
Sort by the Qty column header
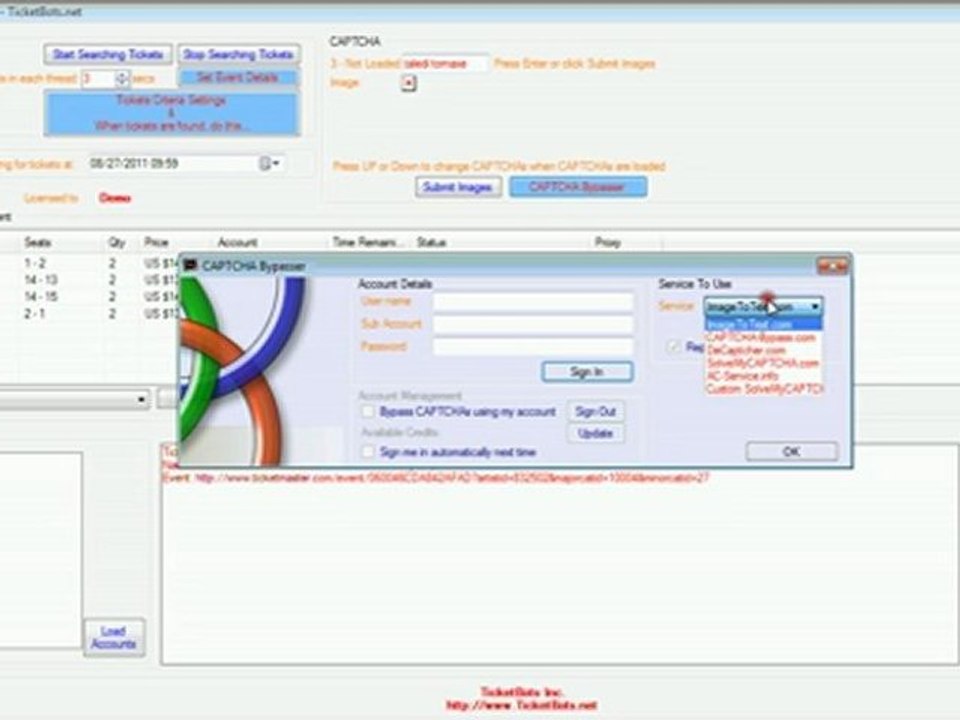(116, 242)
